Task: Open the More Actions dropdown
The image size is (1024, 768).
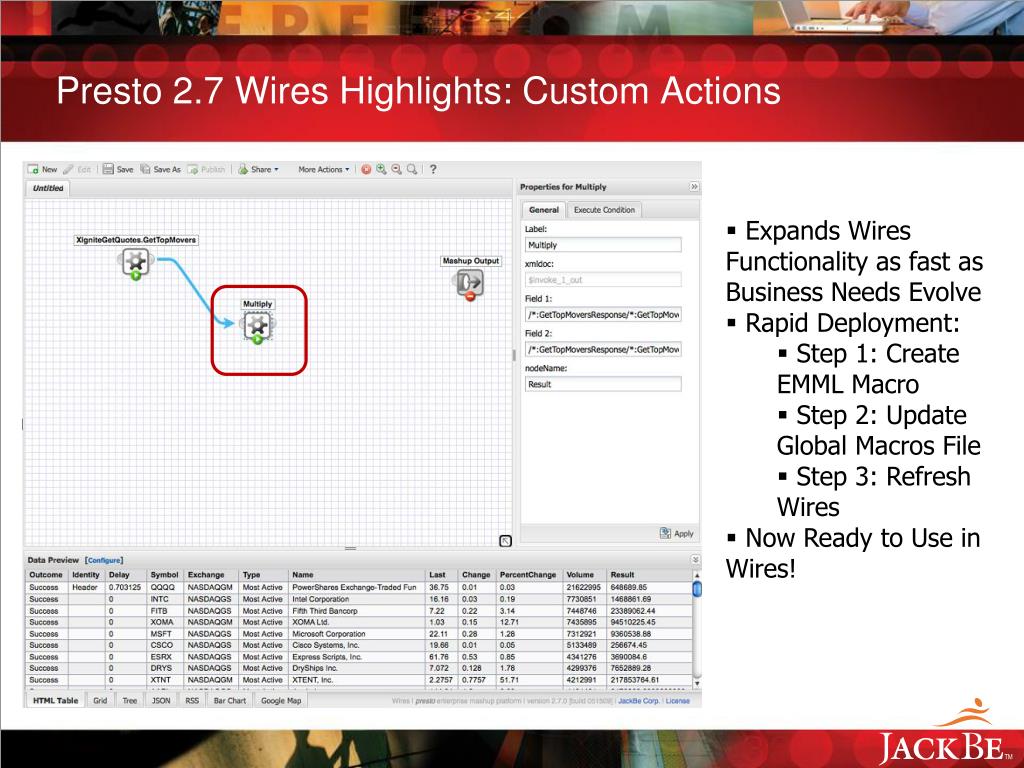Action: (x=323, y=169)
